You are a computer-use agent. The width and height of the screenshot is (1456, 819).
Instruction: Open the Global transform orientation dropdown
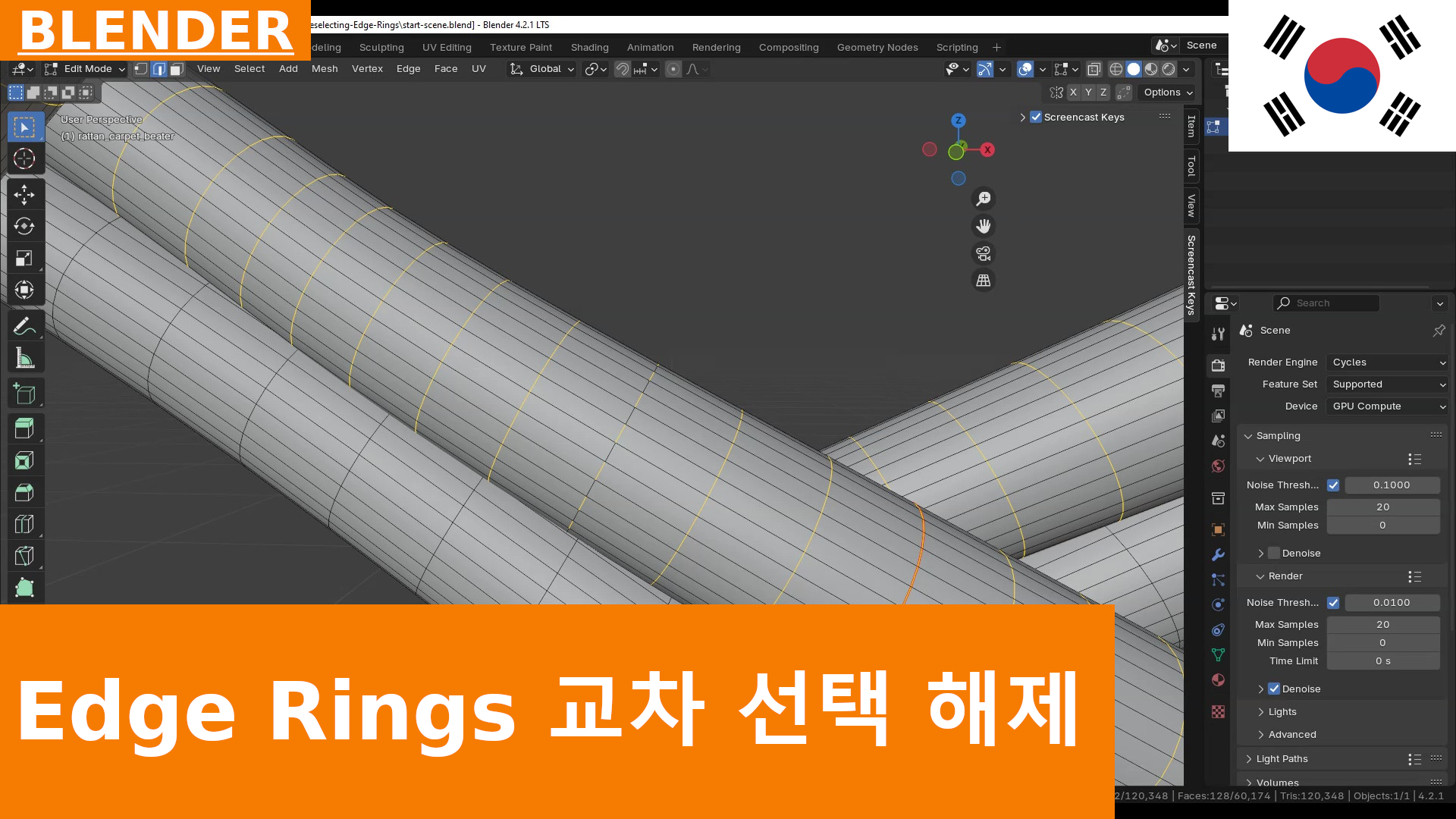point(541,69)
